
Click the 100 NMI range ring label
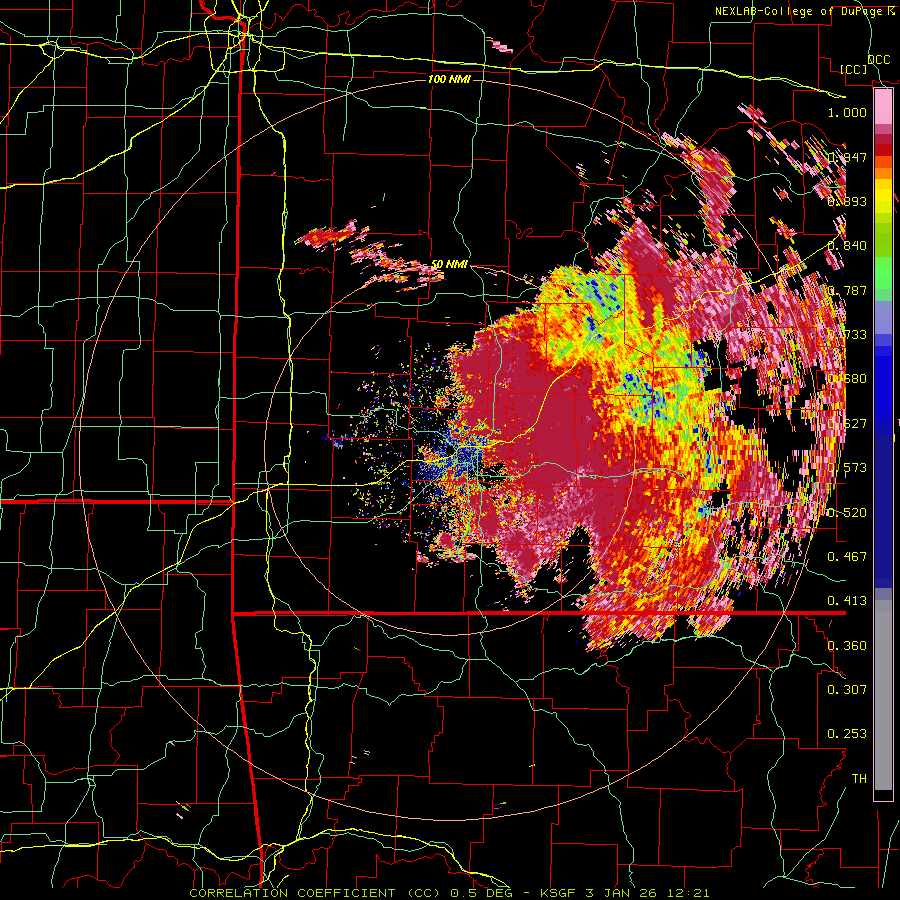(x=449, y=79)
